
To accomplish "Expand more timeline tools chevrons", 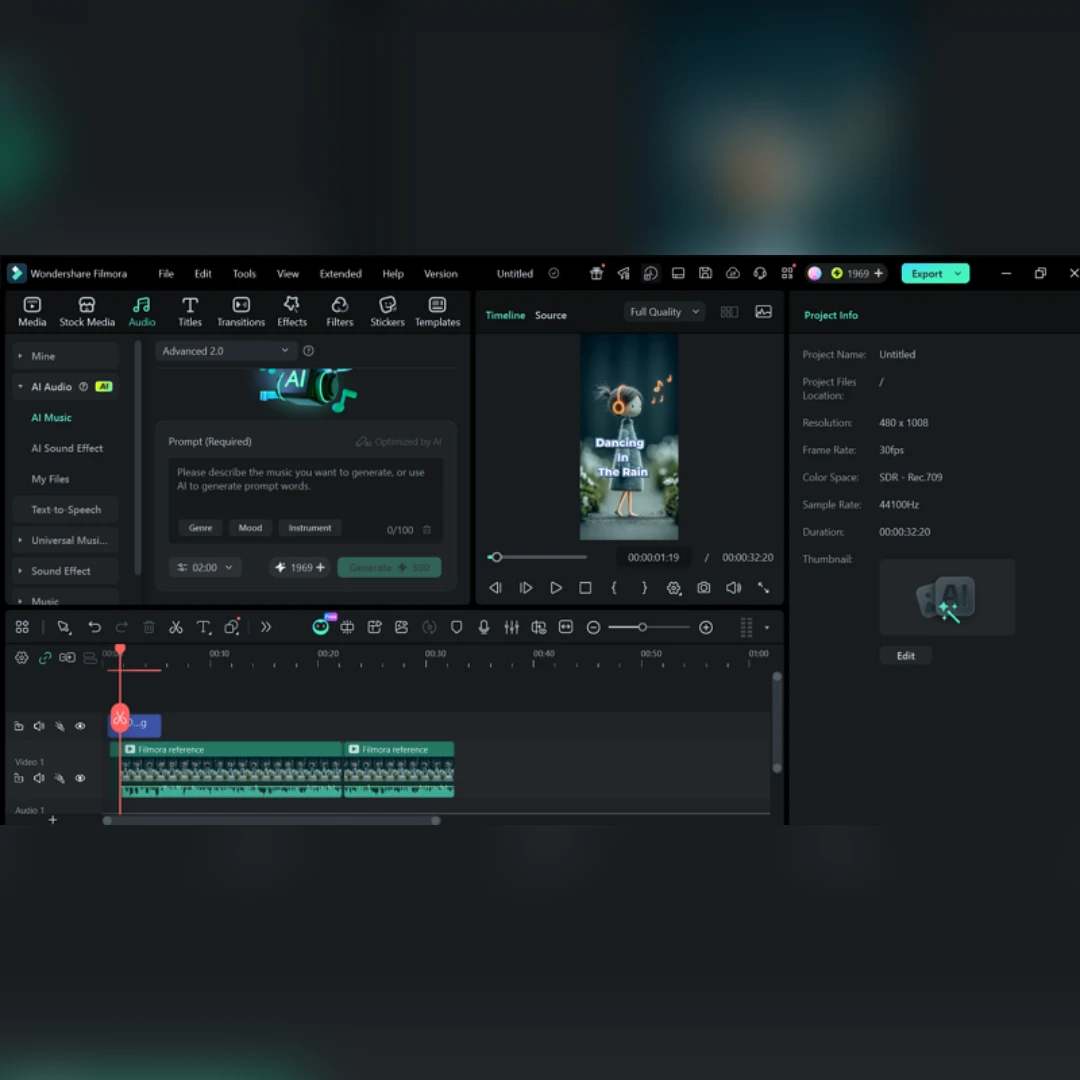I will [x=266, y=627].
